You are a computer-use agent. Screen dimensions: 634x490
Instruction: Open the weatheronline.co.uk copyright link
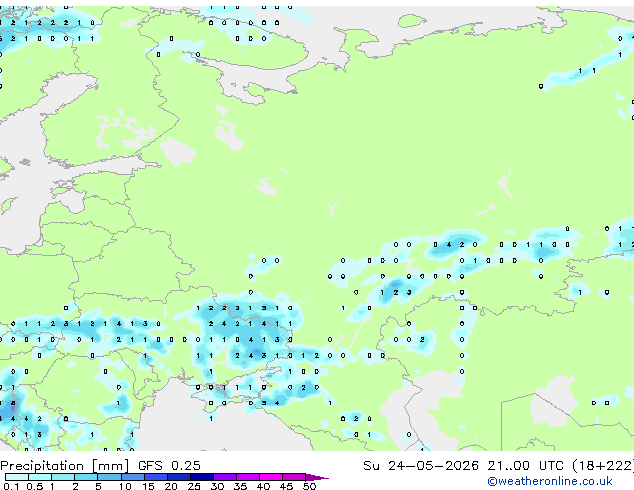tap(550, 481)
